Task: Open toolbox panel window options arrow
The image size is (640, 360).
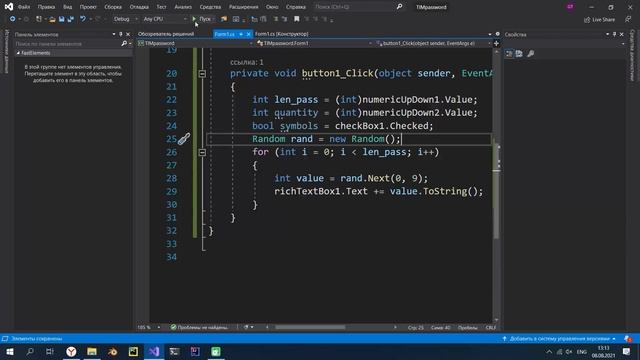Action: click(114, 34)
